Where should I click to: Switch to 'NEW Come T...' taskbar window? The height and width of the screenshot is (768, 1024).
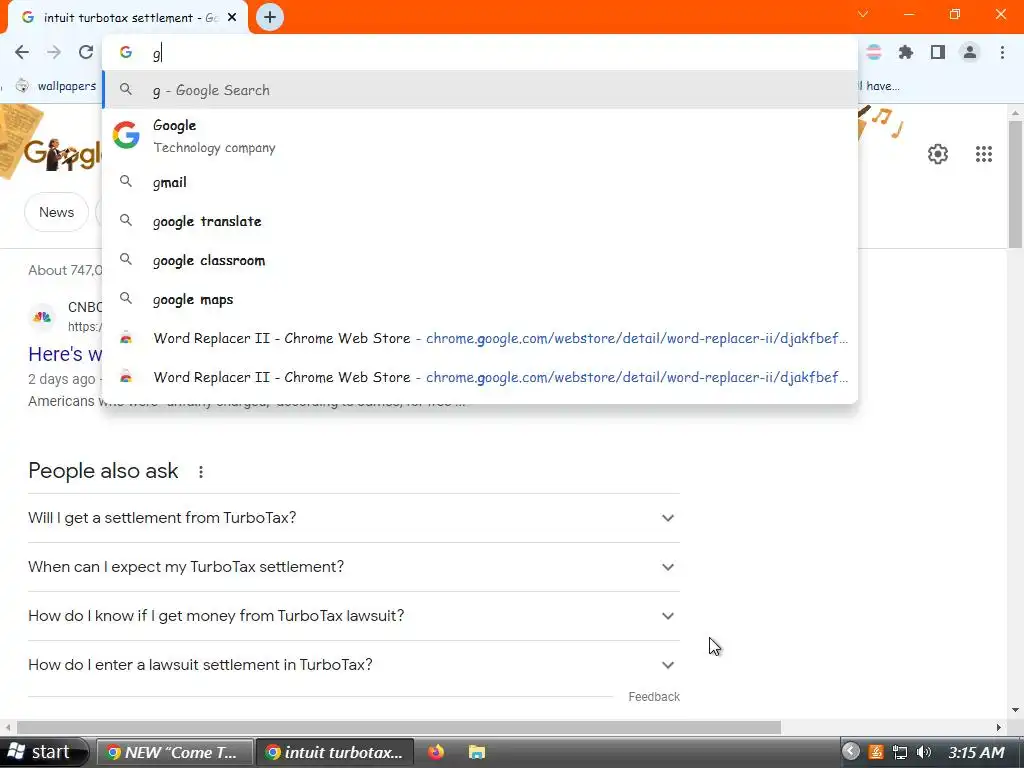pos(174,752)
